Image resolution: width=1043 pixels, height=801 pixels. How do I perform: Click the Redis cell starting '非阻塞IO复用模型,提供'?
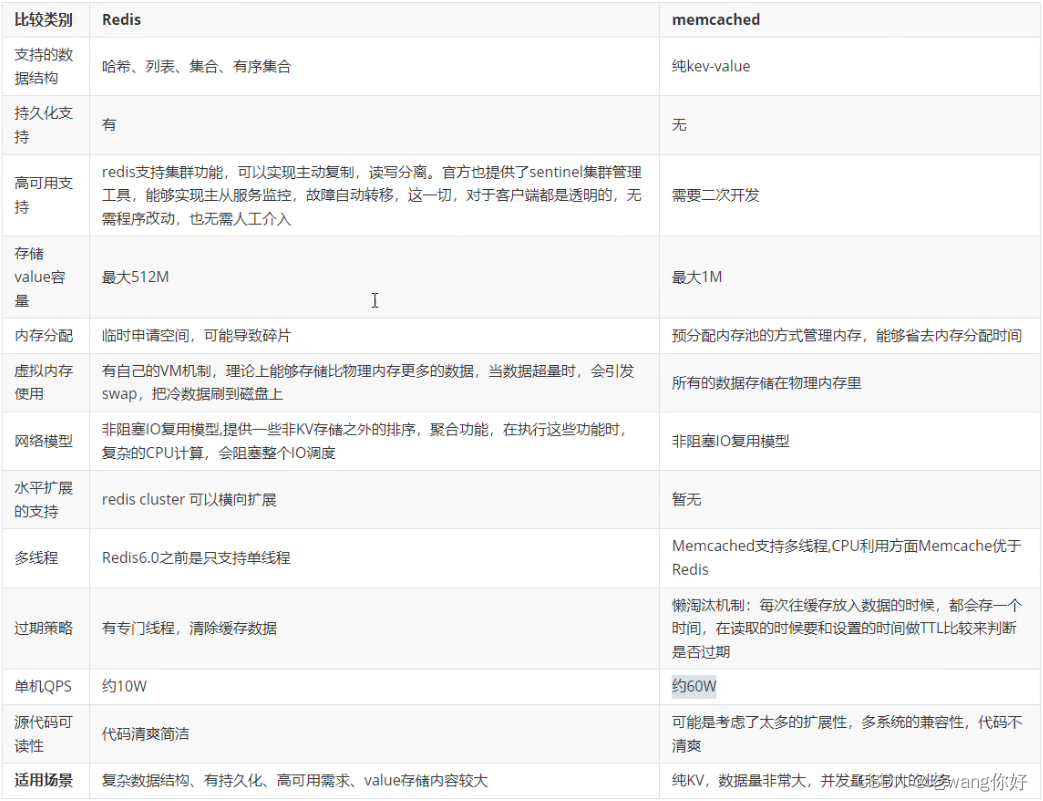coord(365,441)
